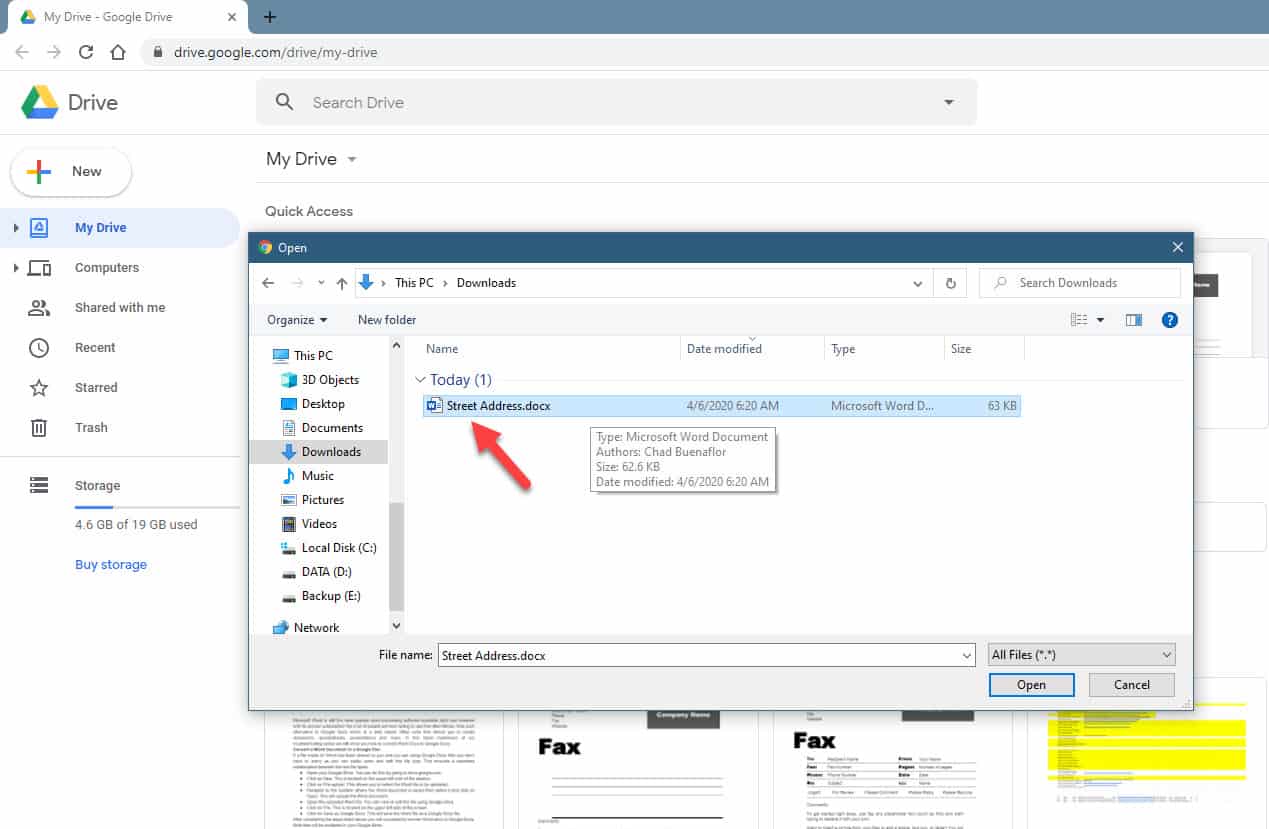Open Trash in Drive sidebar
Screen dimensions: 1269x829
91,428
